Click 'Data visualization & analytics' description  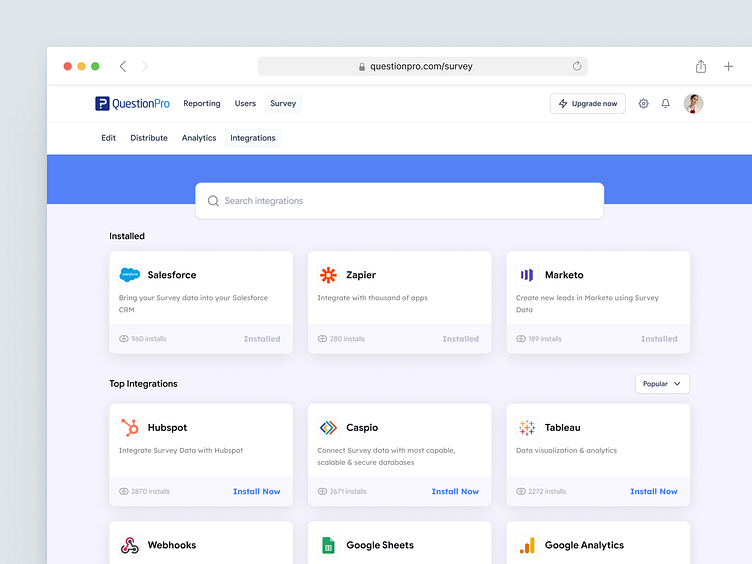coord(566,450)
